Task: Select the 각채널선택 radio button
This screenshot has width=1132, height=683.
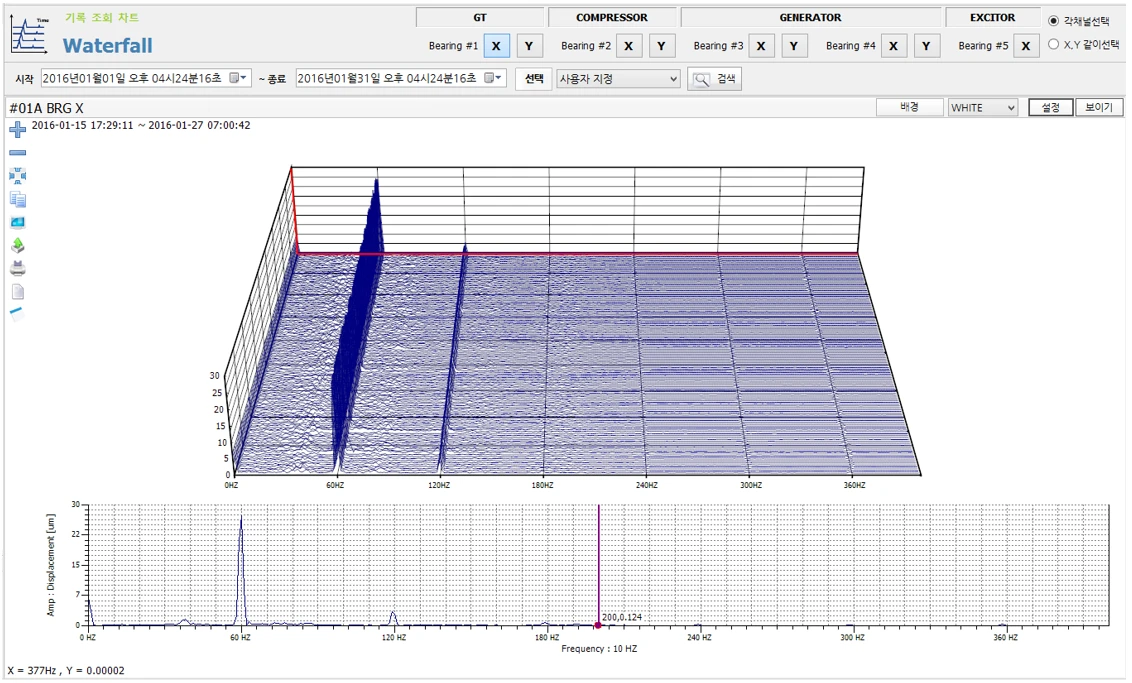Action: click(1053, 21)
